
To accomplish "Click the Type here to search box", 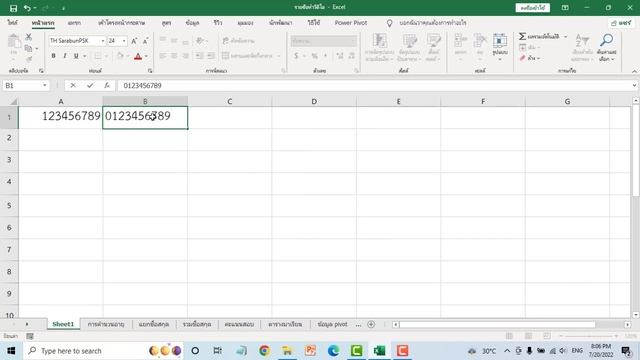I will [x=103, y=351].
